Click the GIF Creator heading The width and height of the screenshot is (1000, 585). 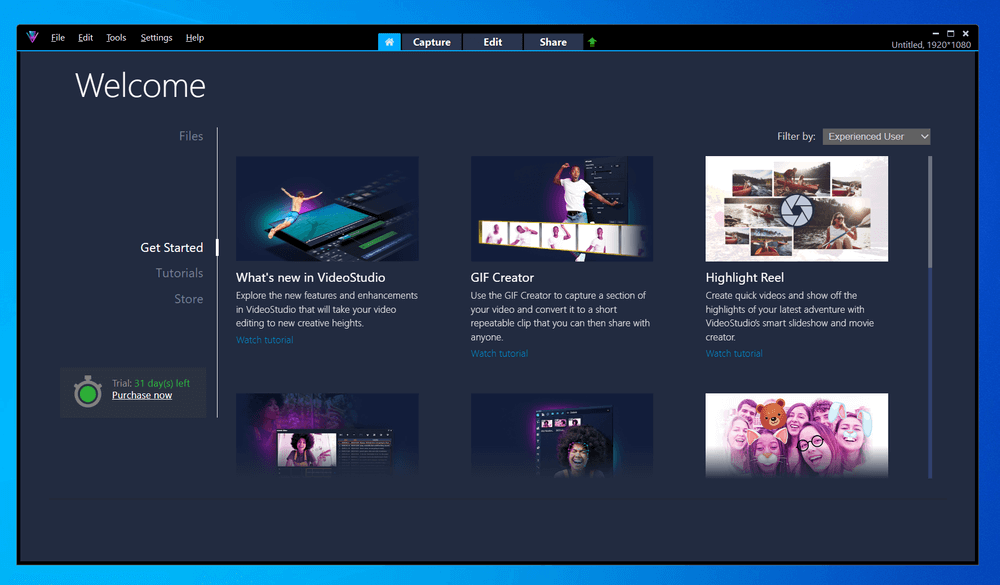point(502,278)
